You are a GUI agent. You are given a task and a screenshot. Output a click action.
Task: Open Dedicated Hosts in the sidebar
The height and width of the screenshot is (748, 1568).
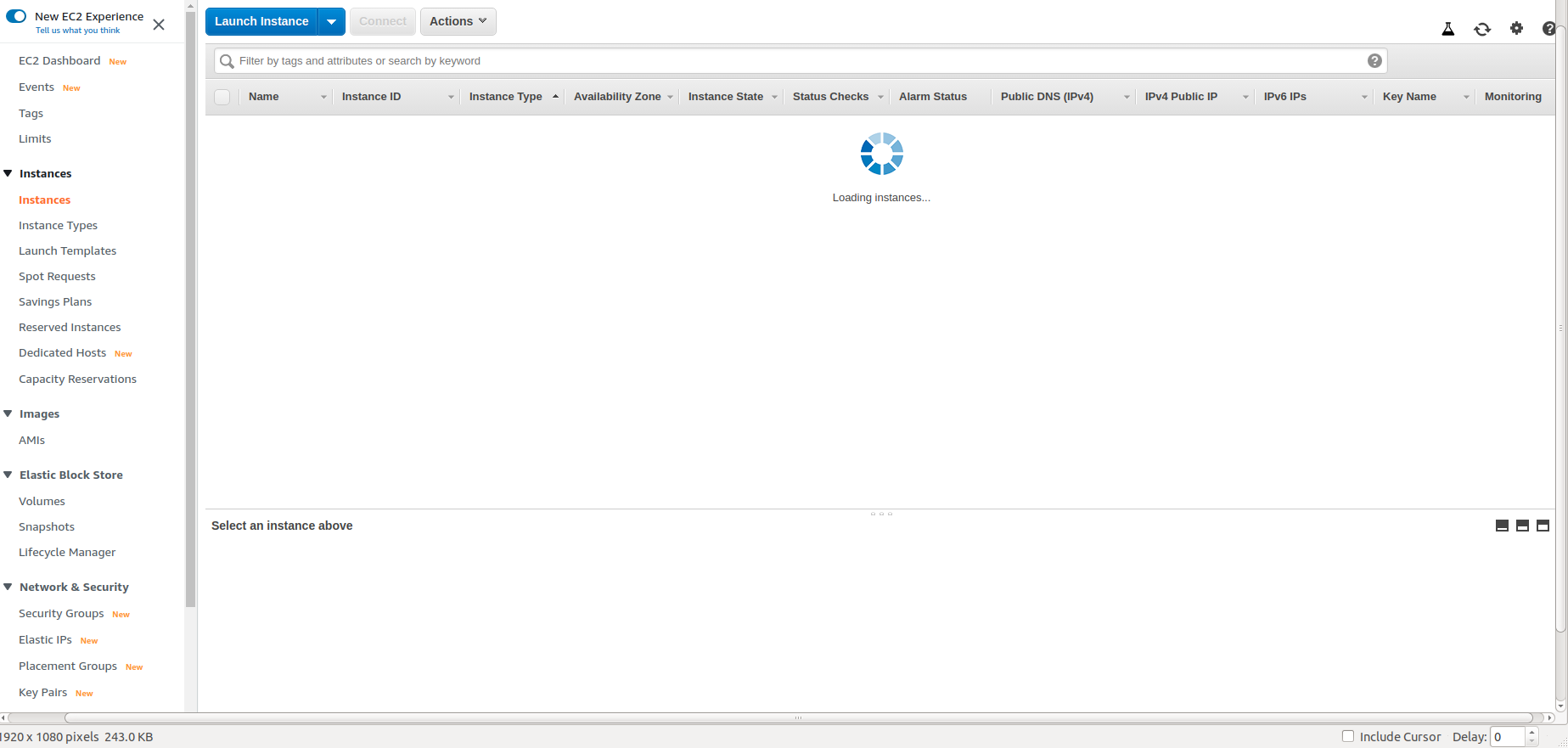click(x=62, y=353)
